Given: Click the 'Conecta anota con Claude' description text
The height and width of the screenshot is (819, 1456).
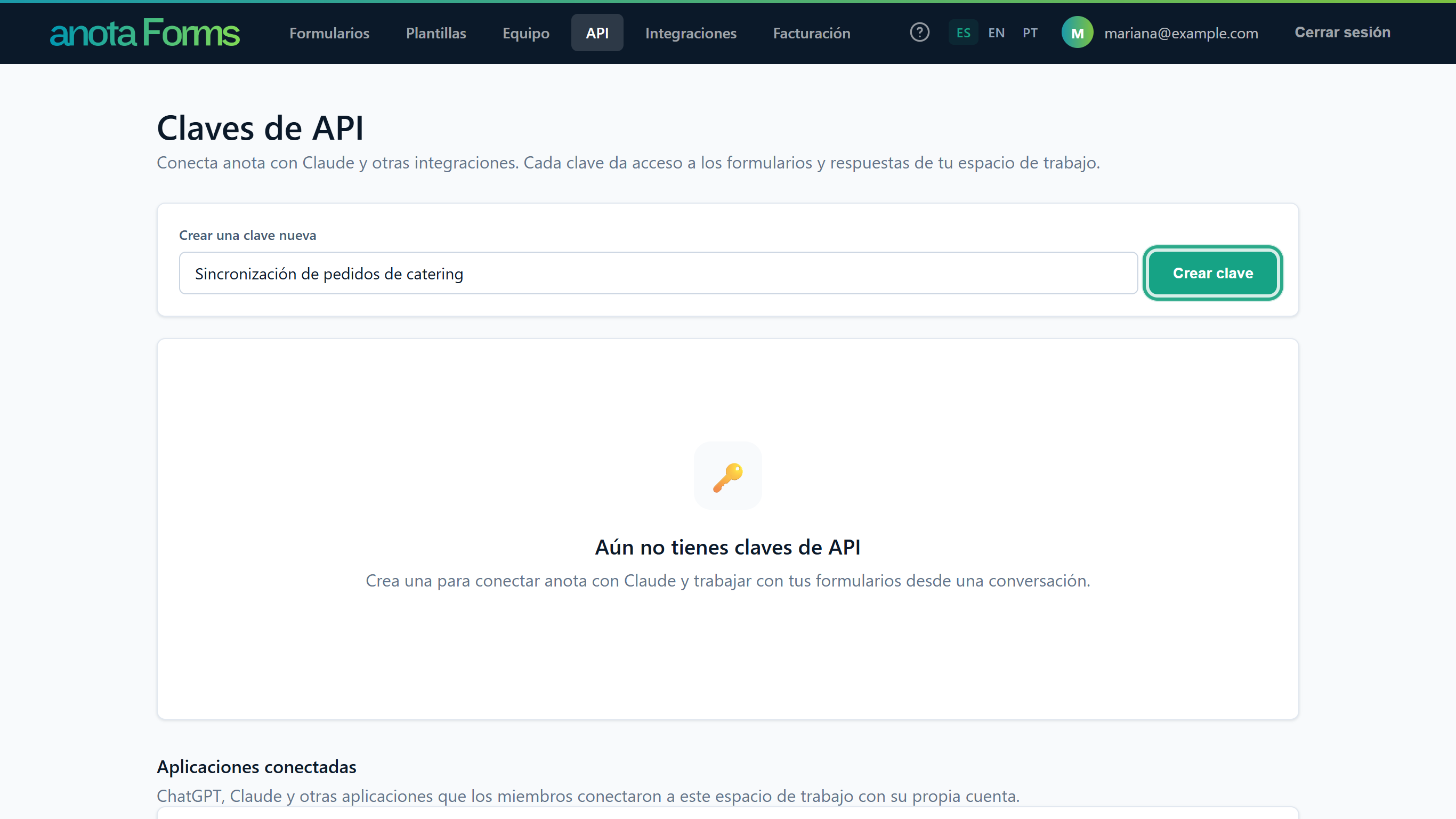Looking at the screenshot, I should (628, 163).
